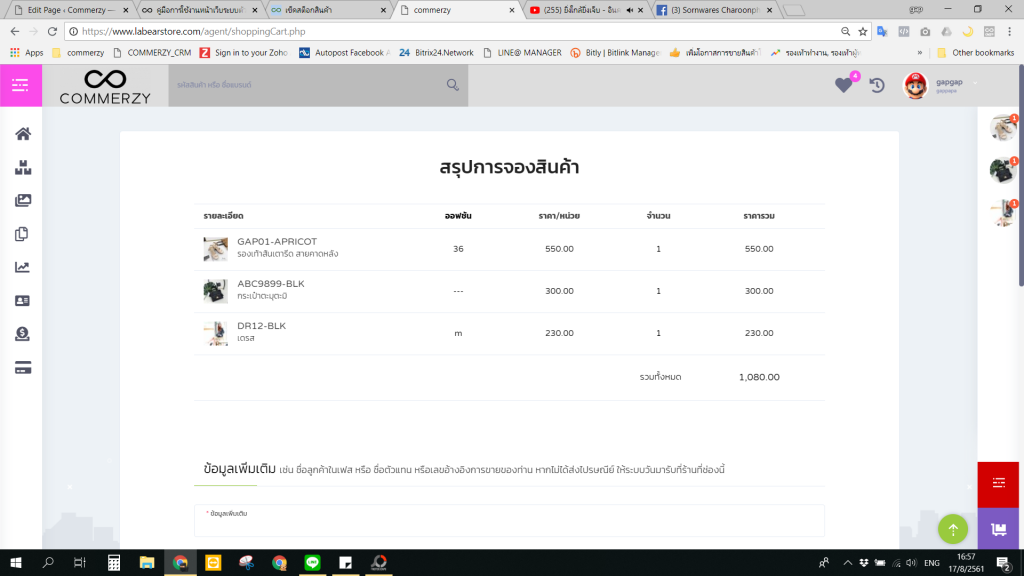Click browser back arrow
Viewport: 1024px width, 576px height.
pos(14,31)
